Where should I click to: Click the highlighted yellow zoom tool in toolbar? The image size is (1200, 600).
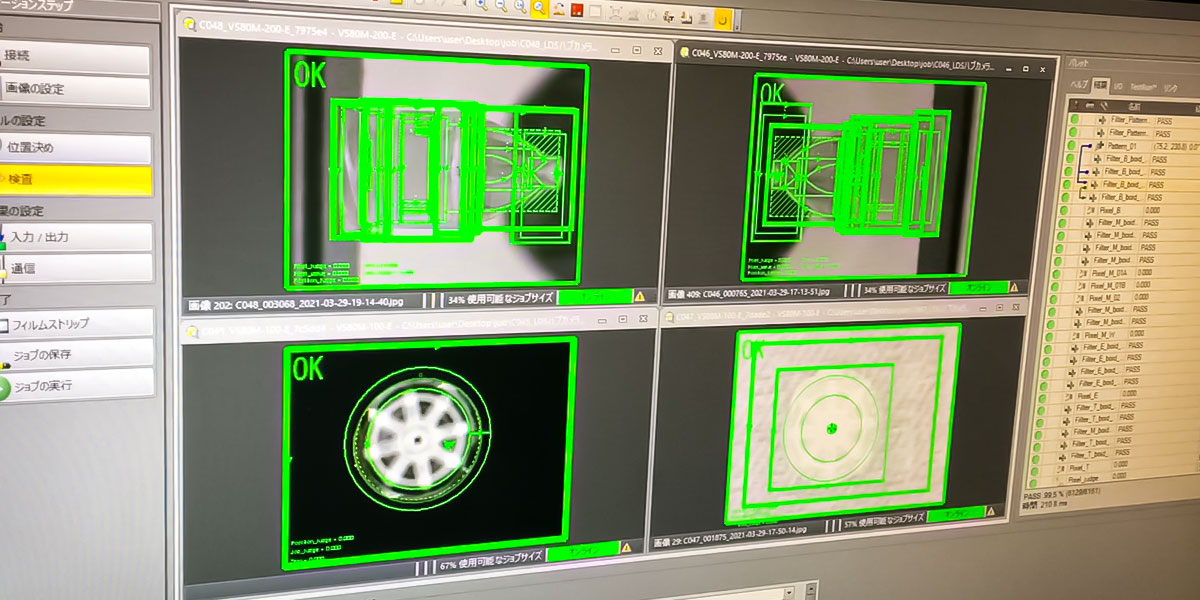(539, 8)
